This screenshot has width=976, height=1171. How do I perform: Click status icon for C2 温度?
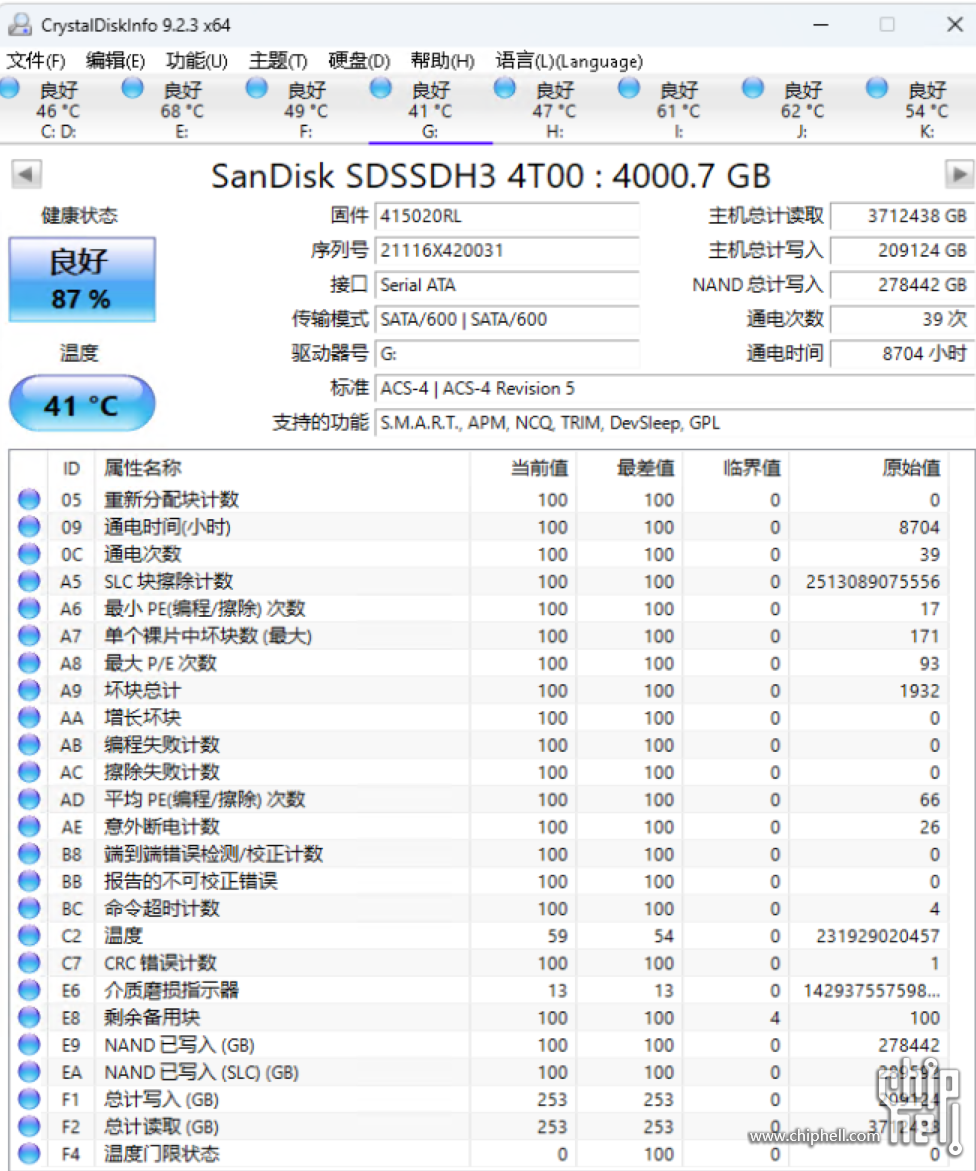click(29, 935)
